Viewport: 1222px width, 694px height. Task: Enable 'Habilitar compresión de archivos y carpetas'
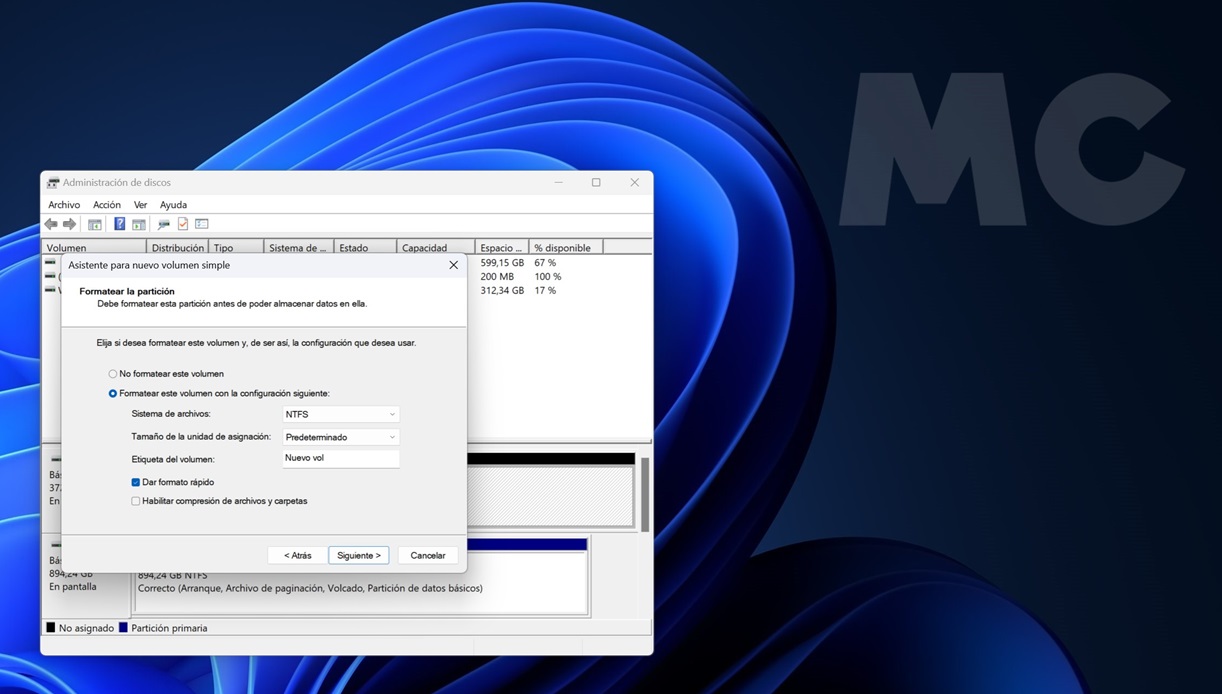click(136, 501)
